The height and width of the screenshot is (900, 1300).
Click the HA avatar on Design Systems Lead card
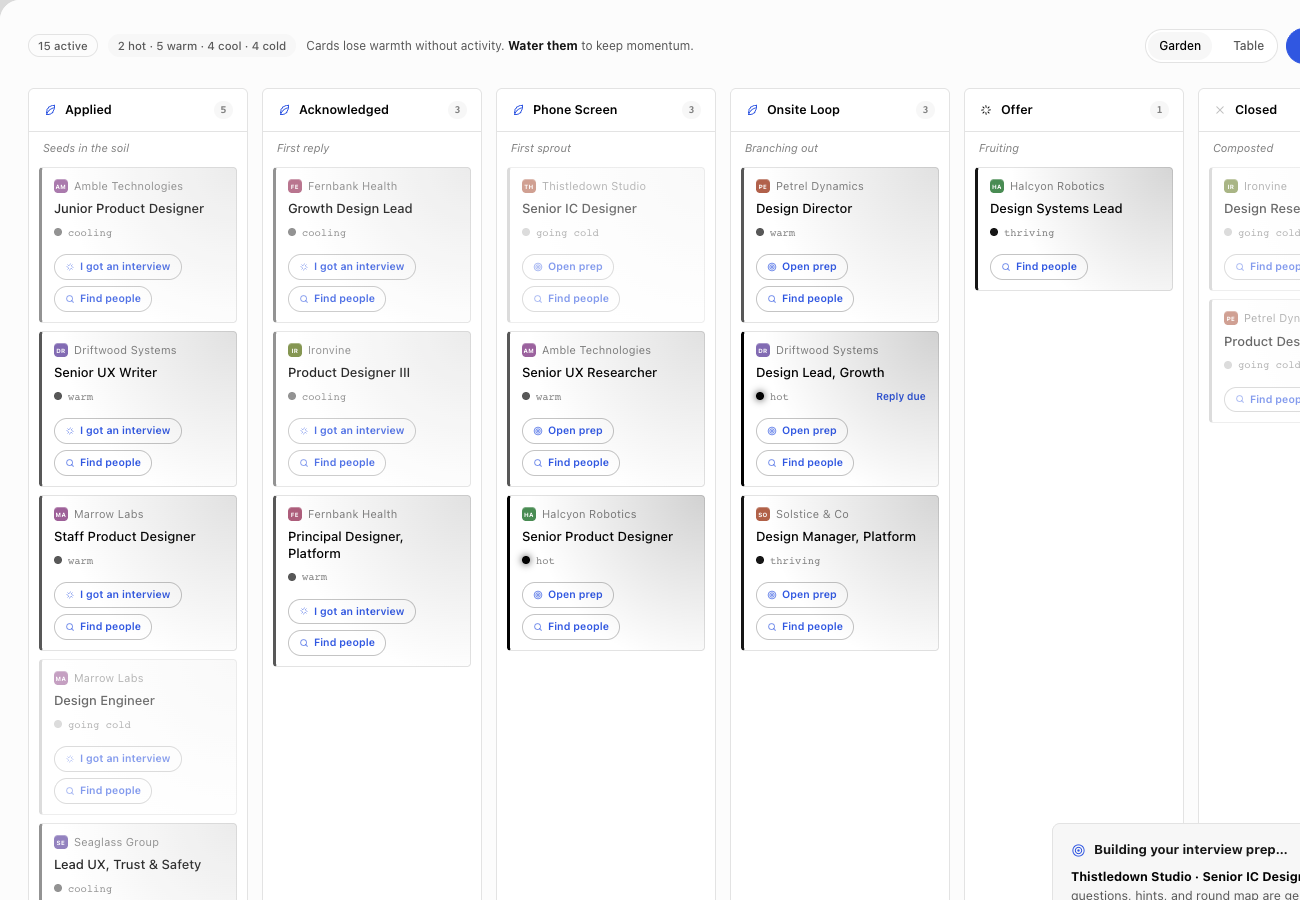[997, 186]
